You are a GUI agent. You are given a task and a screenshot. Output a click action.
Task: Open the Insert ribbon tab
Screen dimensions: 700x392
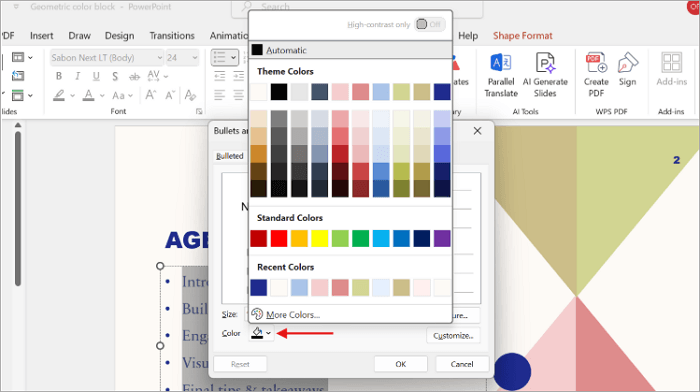[x=42, y=36]
